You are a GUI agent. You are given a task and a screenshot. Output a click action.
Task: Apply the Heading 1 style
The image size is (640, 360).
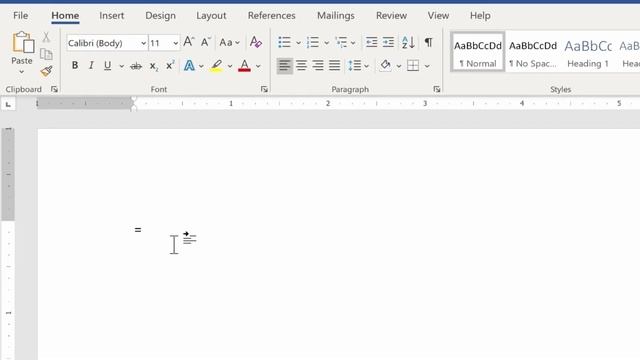click(588, 52)
